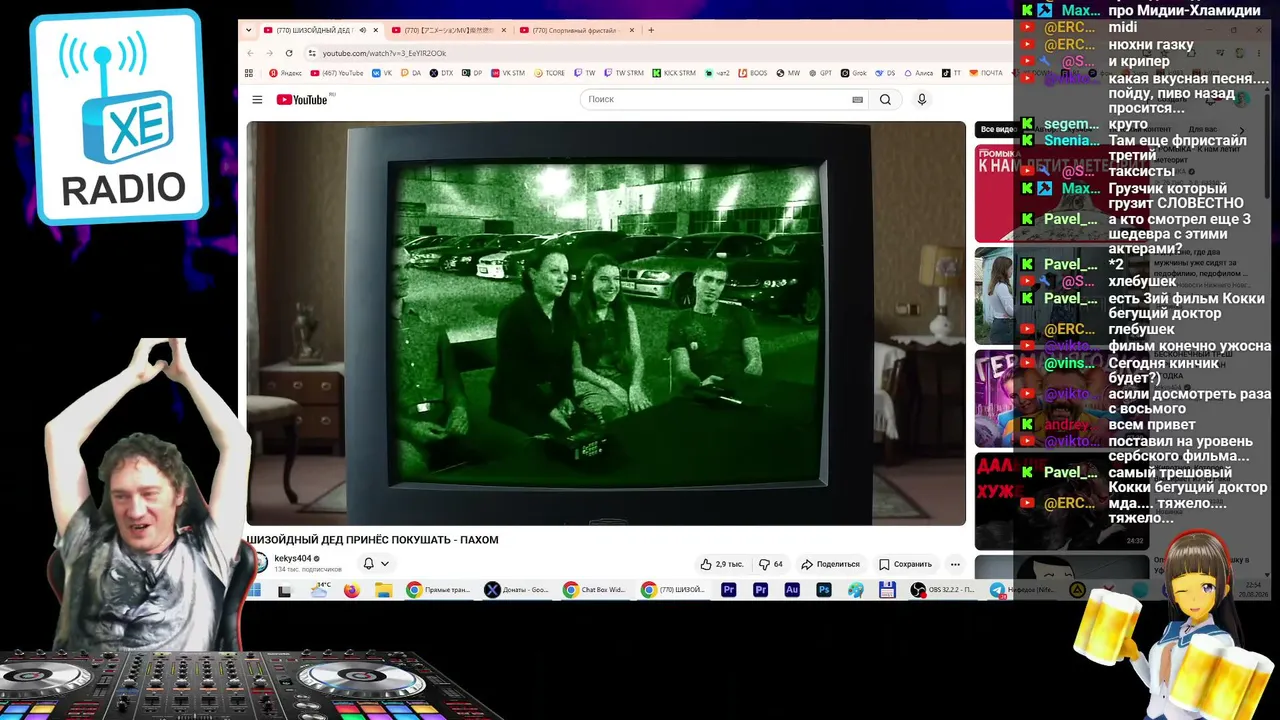This screenshot has height=720, width=1280.
Task: Open the ПОЧТА bookmark
Action: [x=985, y=73]
